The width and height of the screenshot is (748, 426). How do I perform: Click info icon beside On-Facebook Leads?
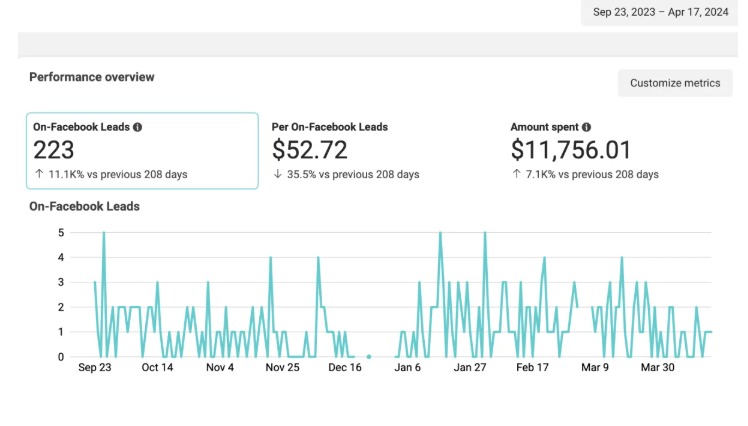click(x=137, y=127)
